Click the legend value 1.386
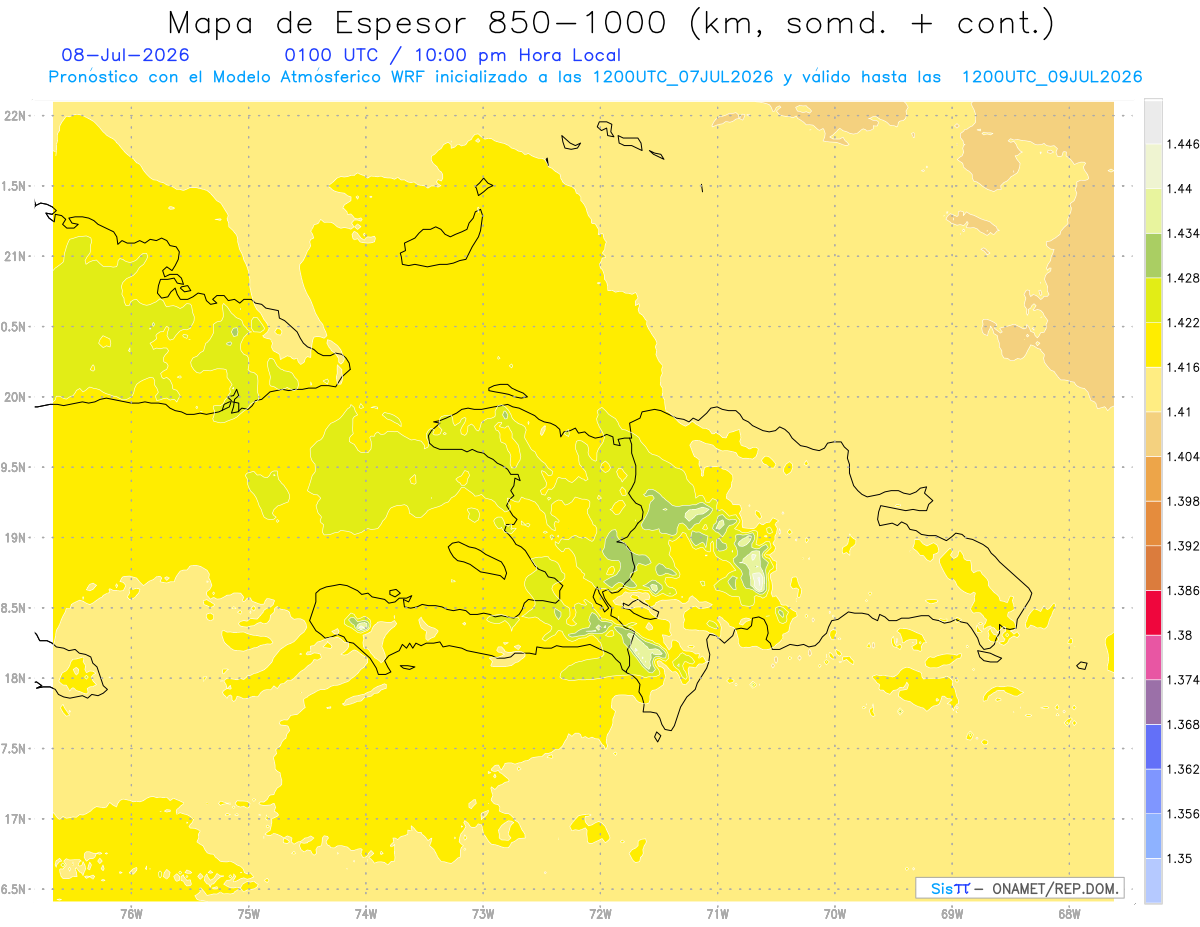Viewport: 1200px width, 927px height. [x=1183, y=591]
